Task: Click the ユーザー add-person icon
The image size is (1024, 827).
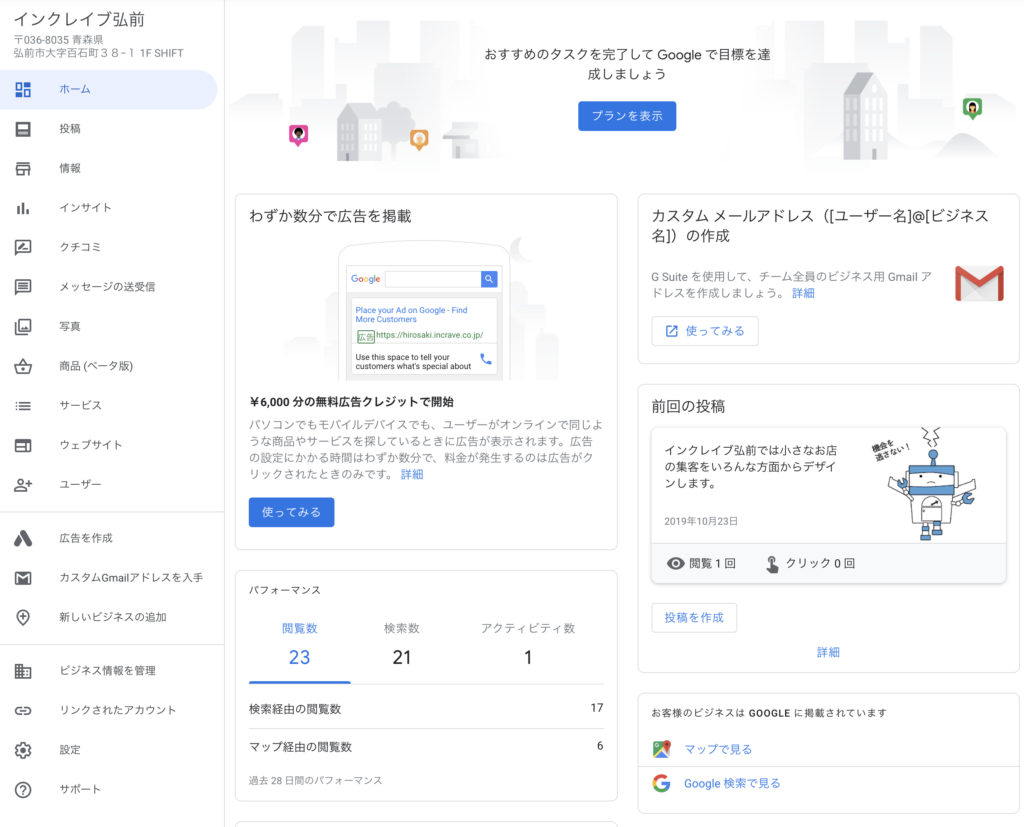Action: pos(23,485)
